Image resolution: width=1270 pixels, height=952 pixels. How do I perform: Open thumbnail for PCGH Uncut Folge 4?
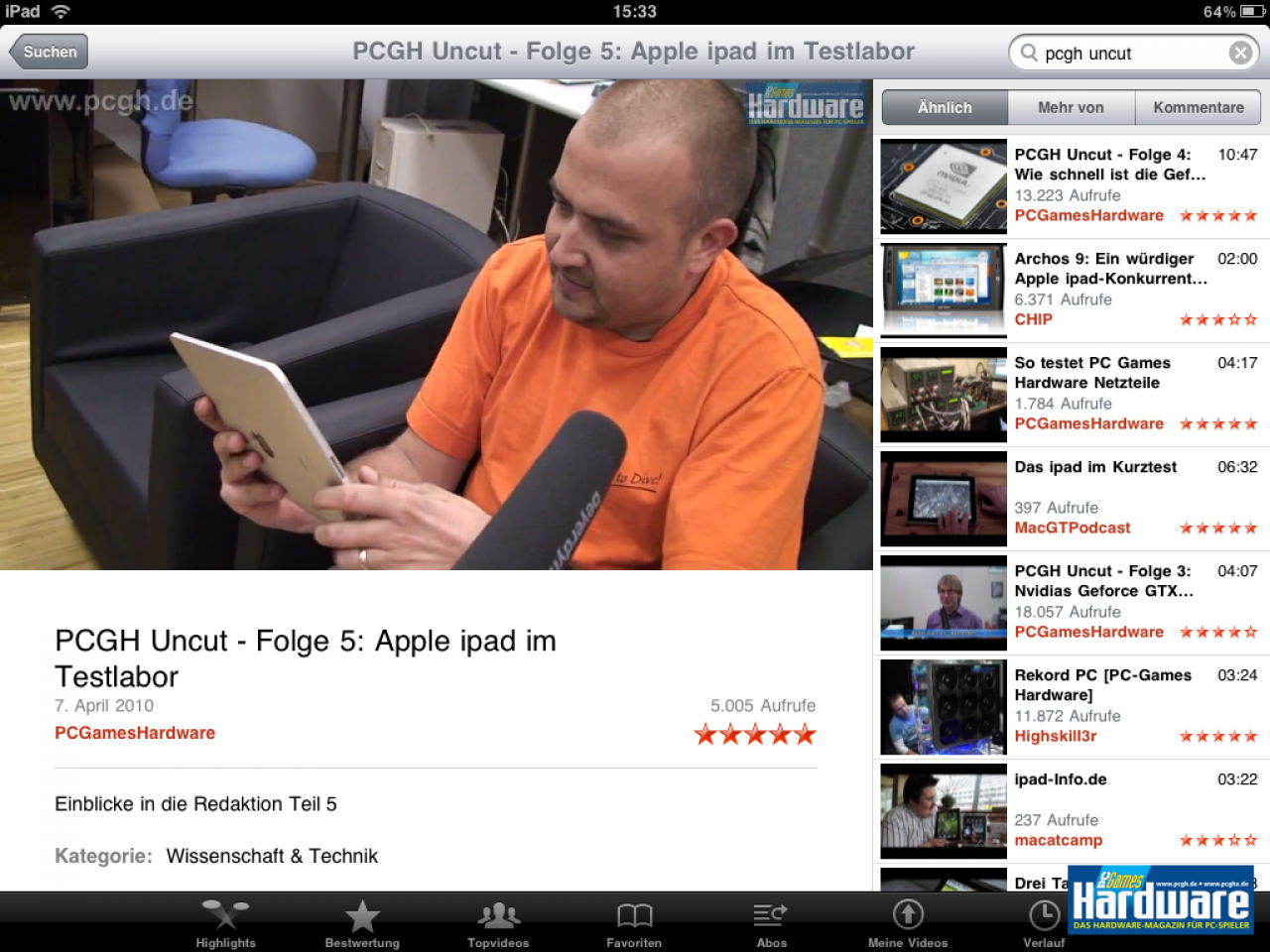[x=944, y=186]
